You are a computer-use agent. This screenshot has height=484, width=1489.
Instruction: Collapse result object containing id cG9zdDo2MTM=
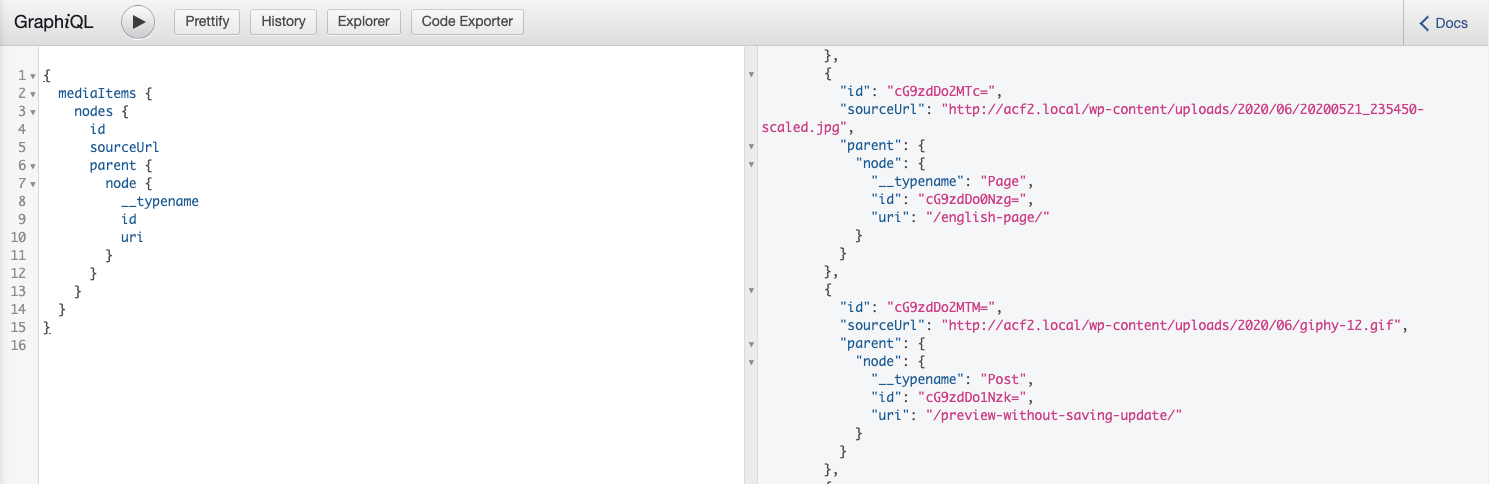point(751,290)
